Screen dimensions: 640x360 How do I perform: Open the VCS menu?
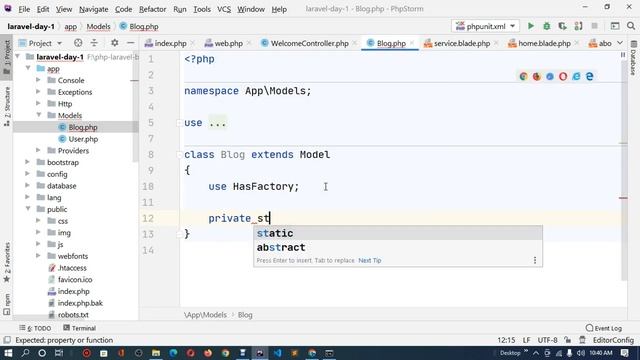coord(224,9)
